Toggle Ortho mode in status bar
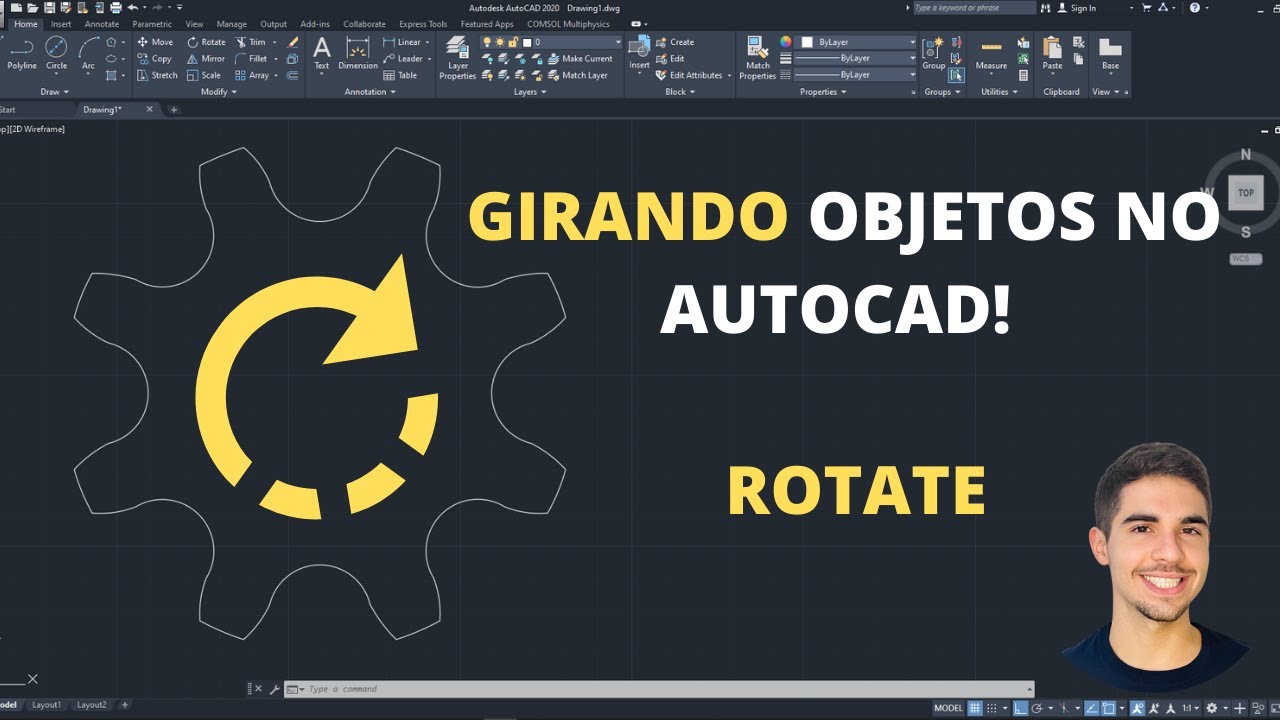This screenshot has height=720, width=1280. point(1020,708)
